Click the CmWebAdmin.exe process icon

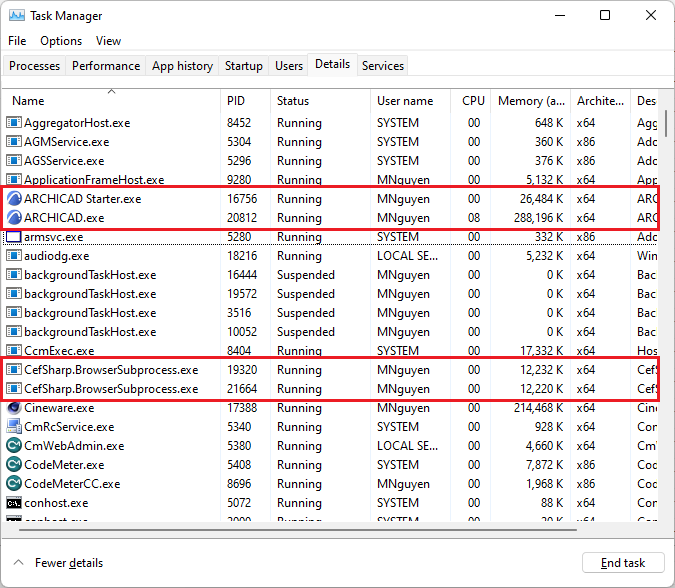[x=14, y=446]
